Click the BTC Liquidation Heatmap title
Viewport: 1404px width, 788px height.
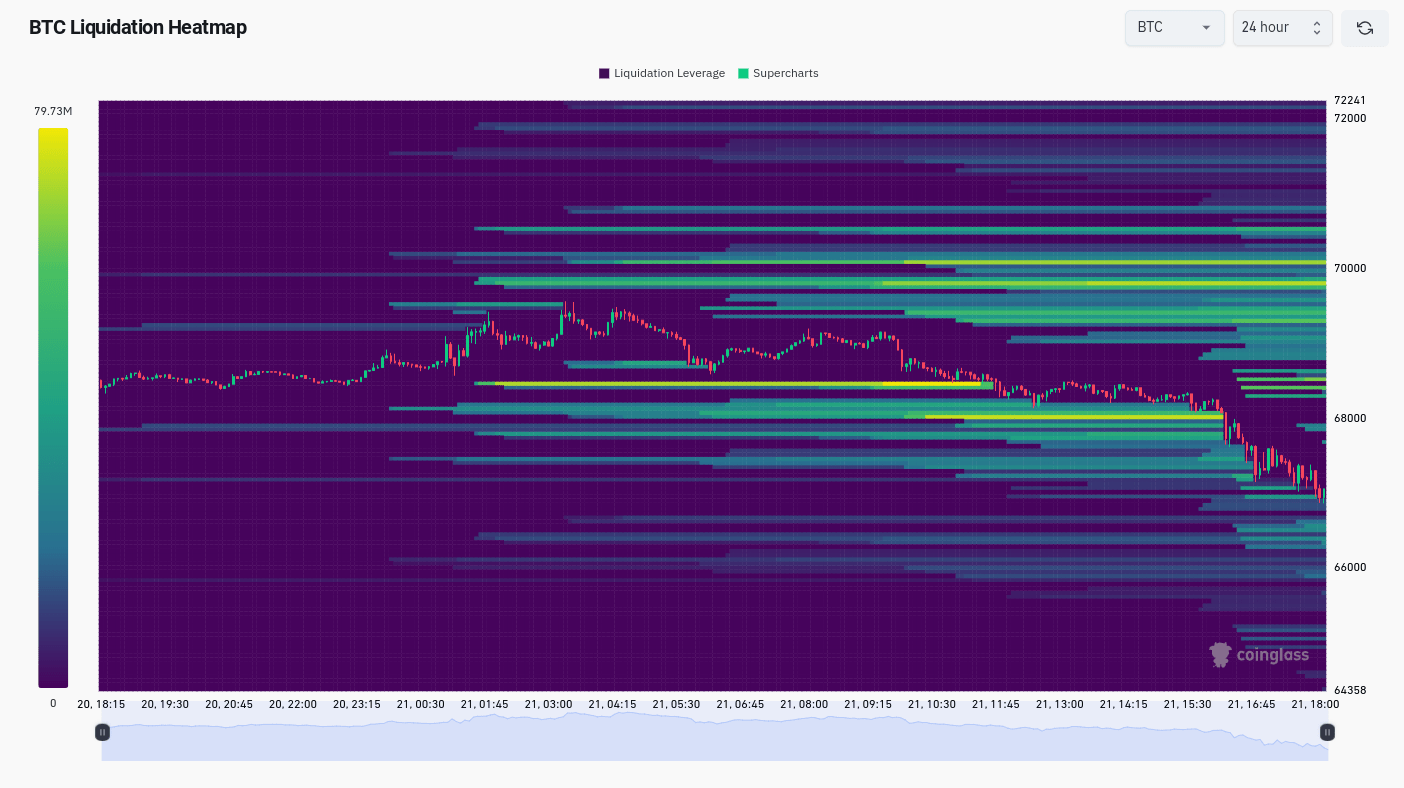coord(138,28)
